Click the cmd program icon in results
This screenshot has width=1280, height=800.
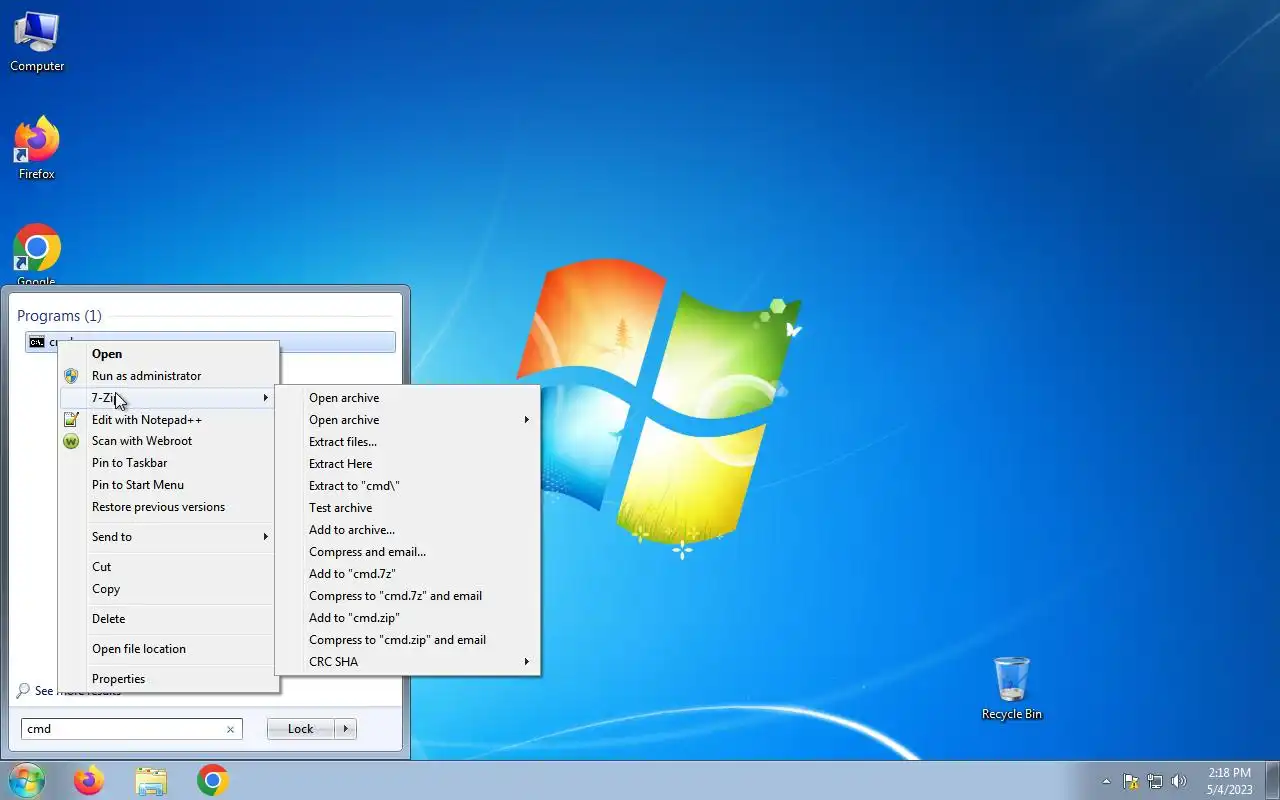36,342
